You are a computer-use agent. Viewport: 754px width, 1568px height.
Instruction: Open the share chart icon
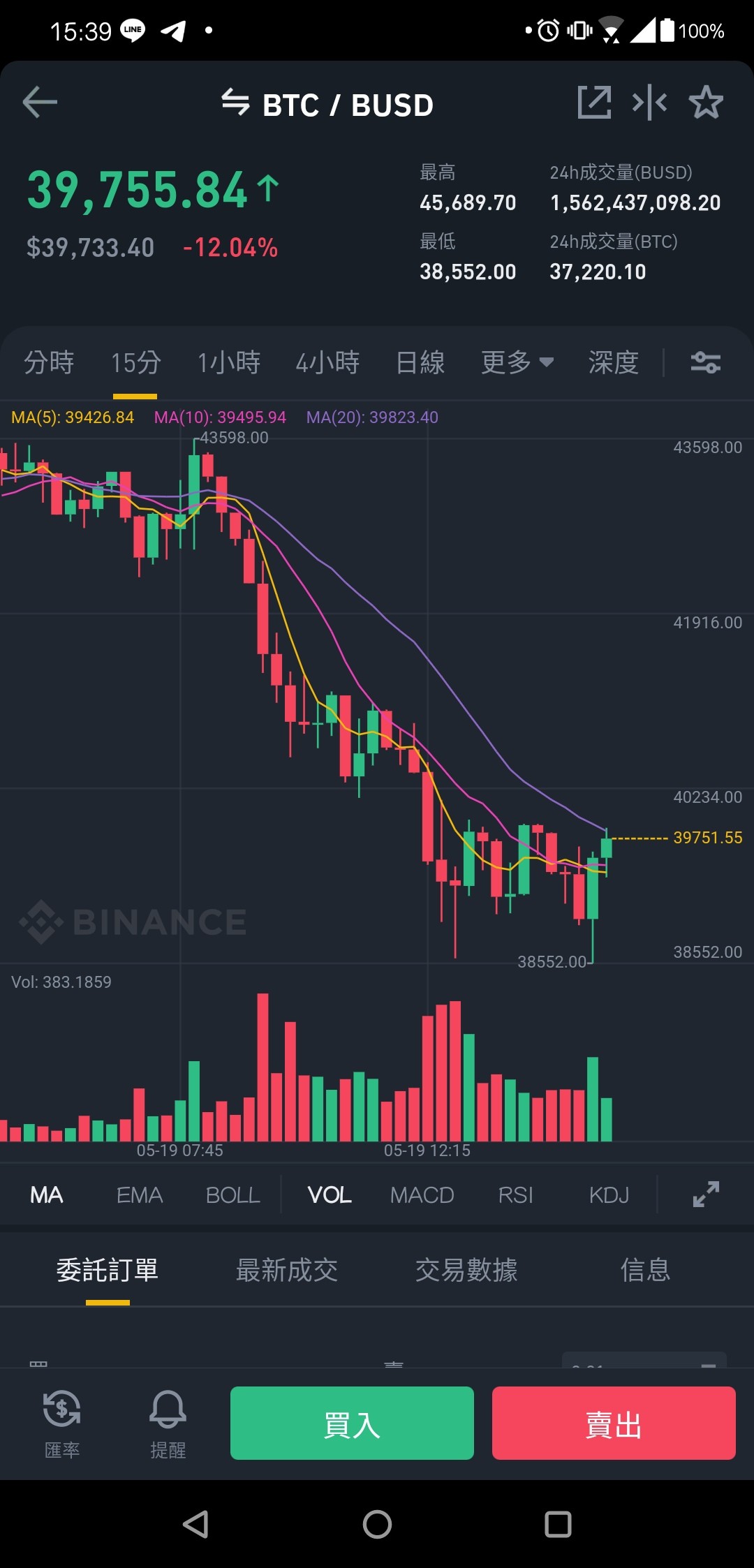click(595, 103)
